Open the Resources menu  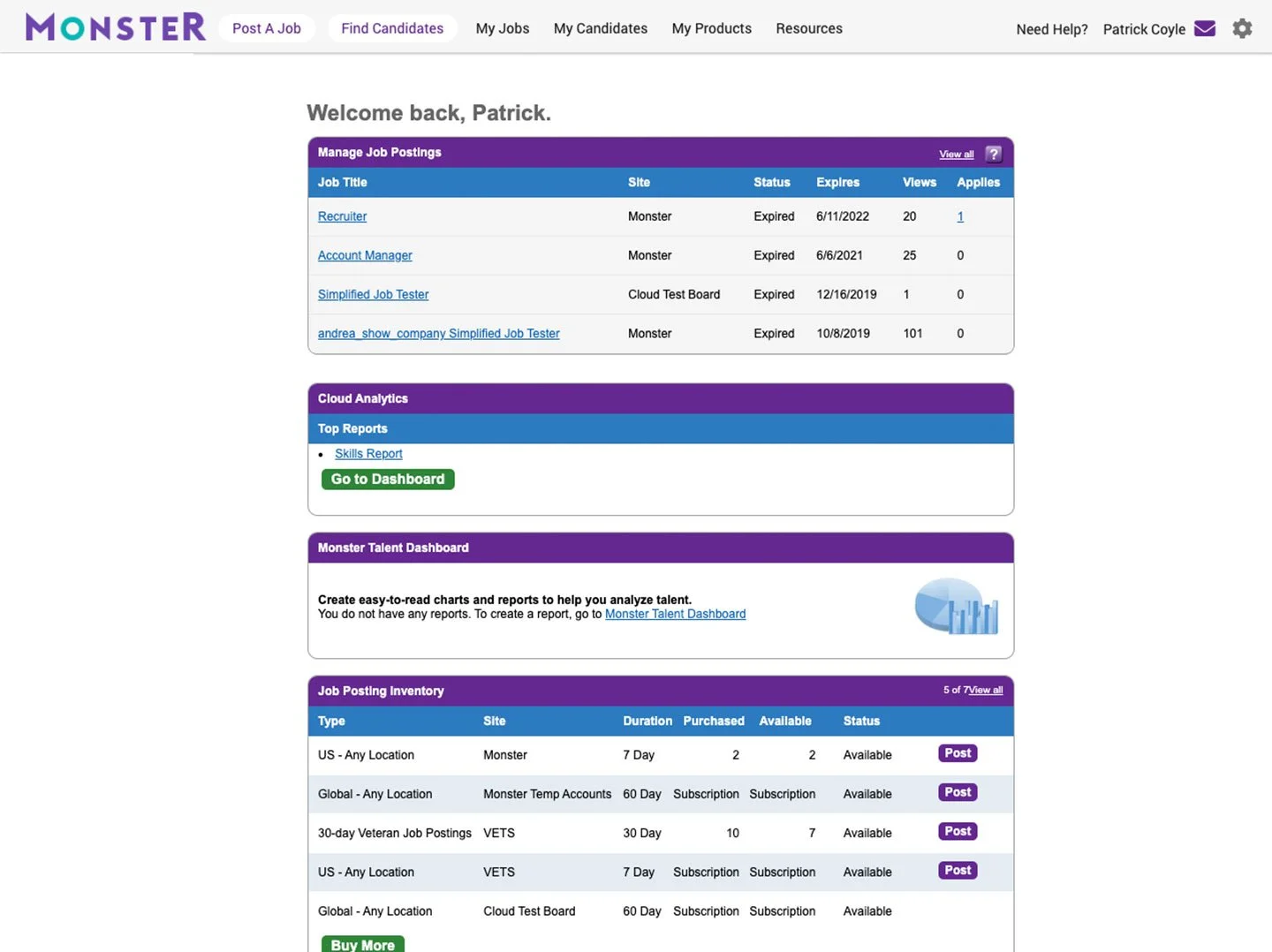tap(809, 28)
